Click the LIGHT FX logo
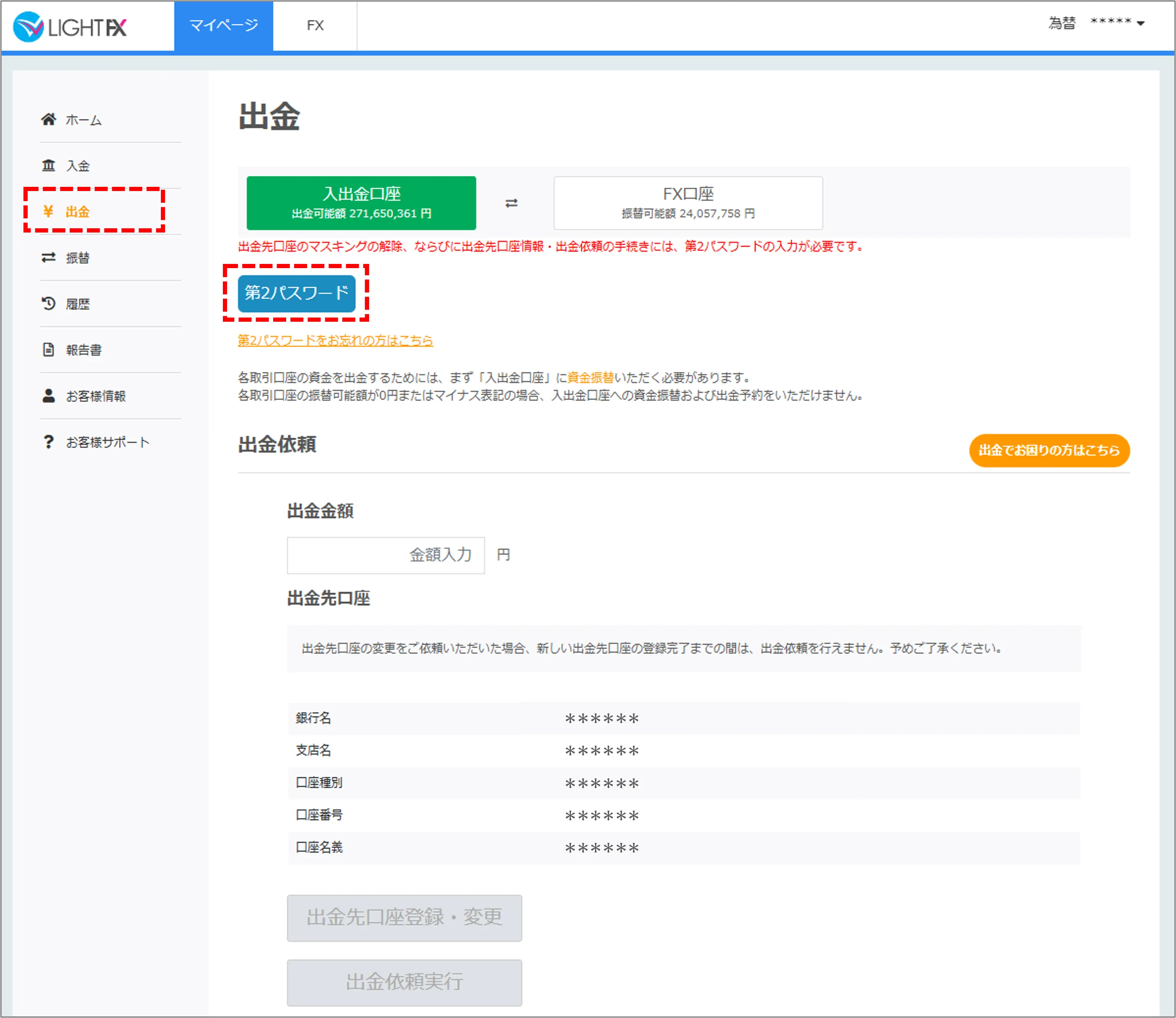 tap(70, 27)
